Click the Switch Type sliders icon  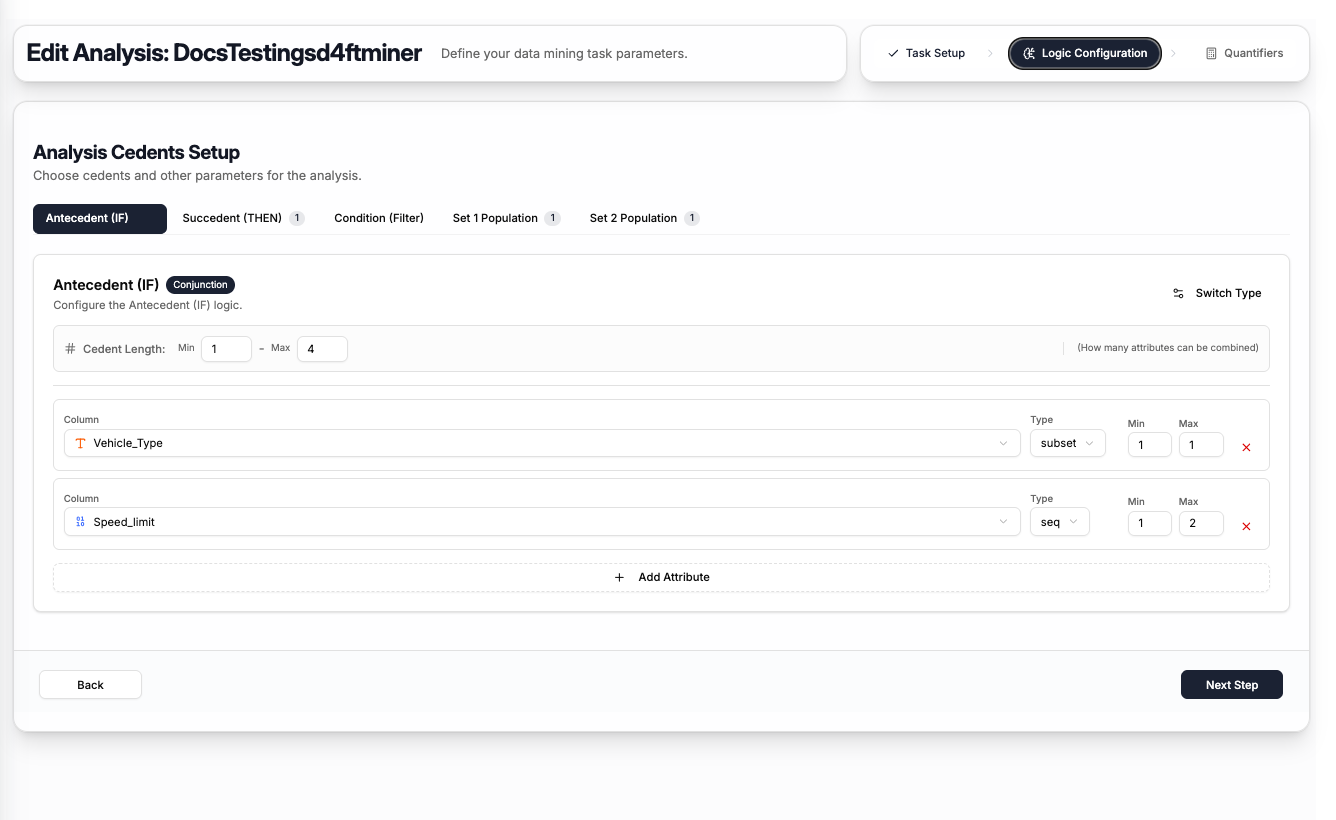tap(1178, 293)
